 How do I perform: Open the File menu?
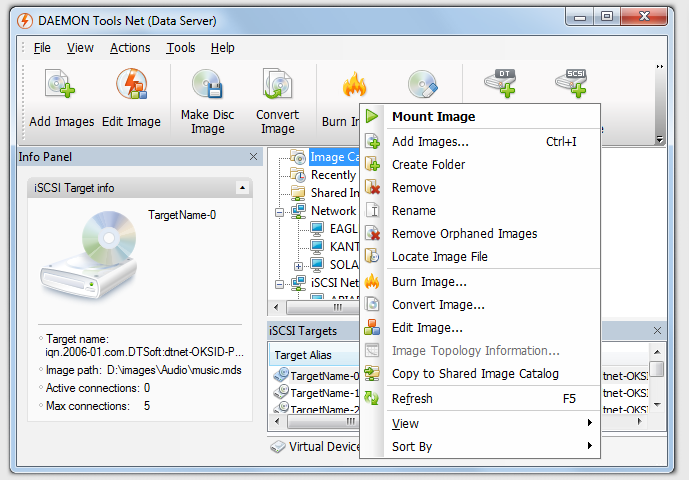42,47
